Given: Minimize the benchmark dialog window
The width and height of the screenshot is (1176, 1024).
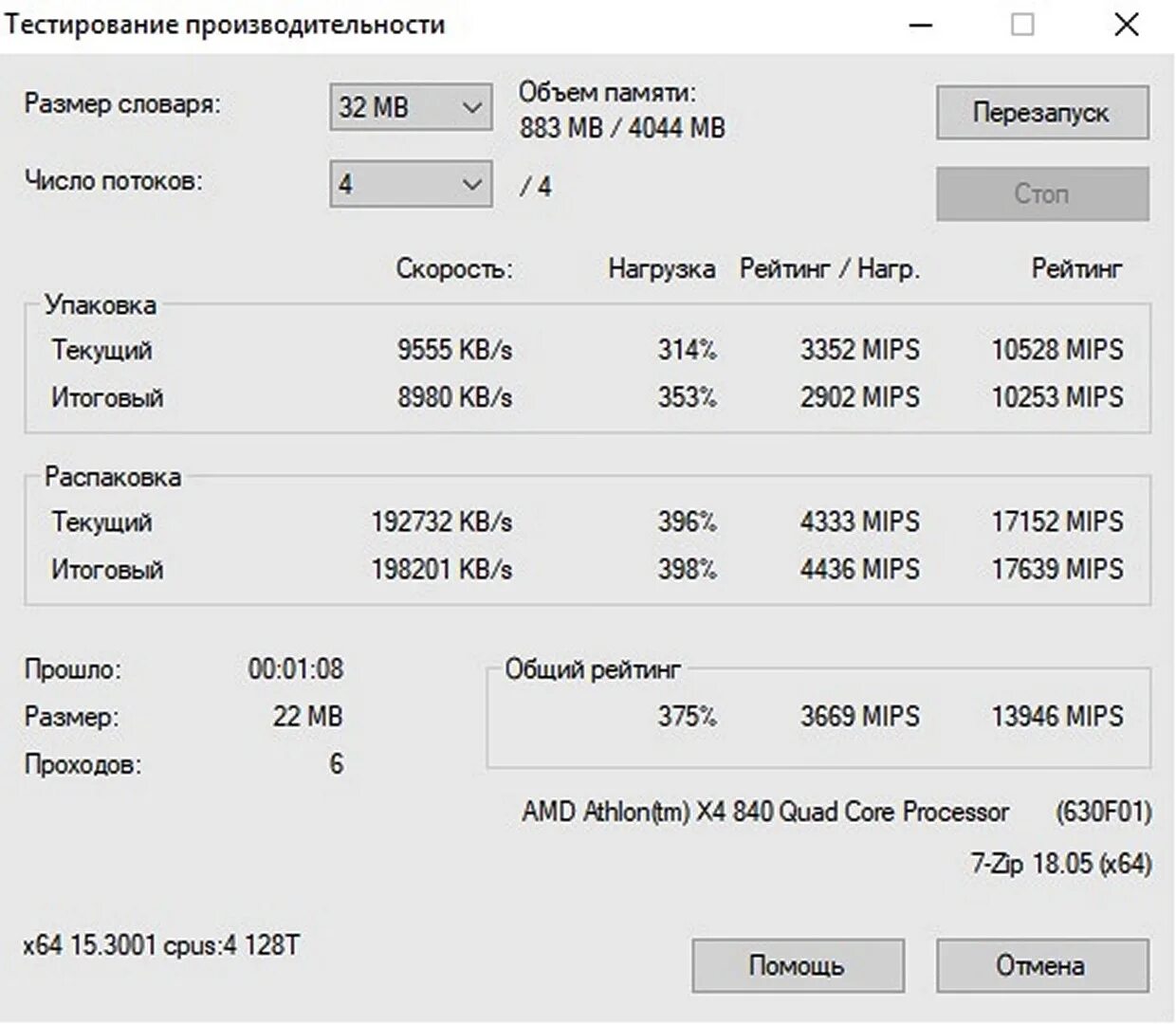Looking at the screenshot, I should coord(920,25).
